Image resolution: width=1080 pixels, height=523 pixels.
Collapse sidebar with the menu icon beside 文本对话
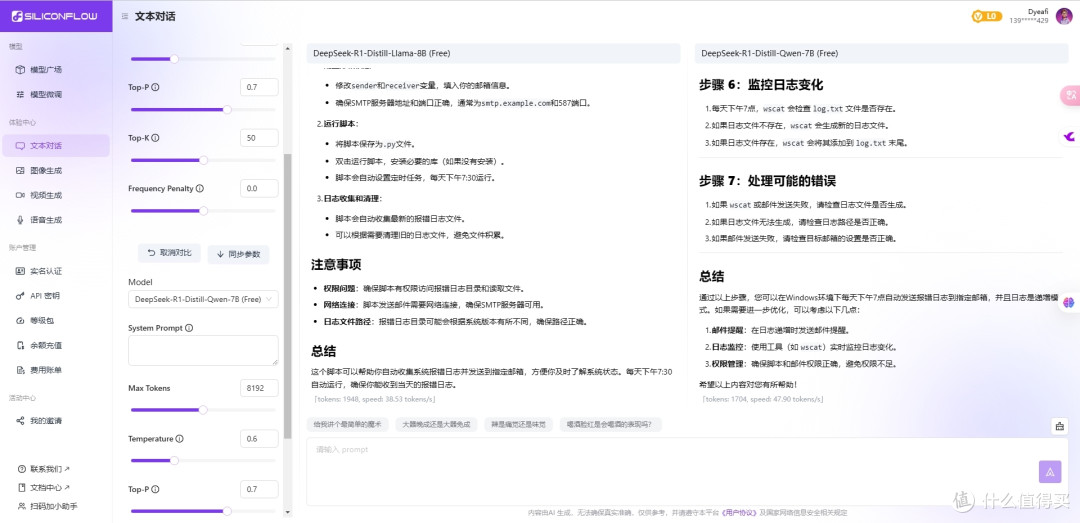pos(125,17)
